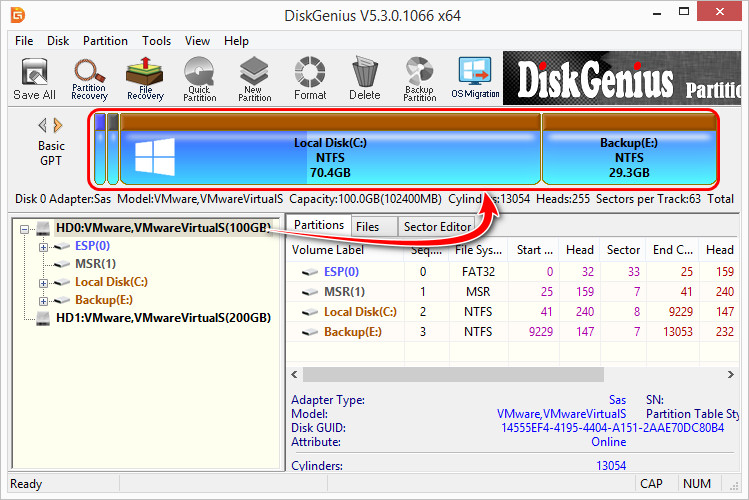Open the Partition Recovery tool

(89, 79)
